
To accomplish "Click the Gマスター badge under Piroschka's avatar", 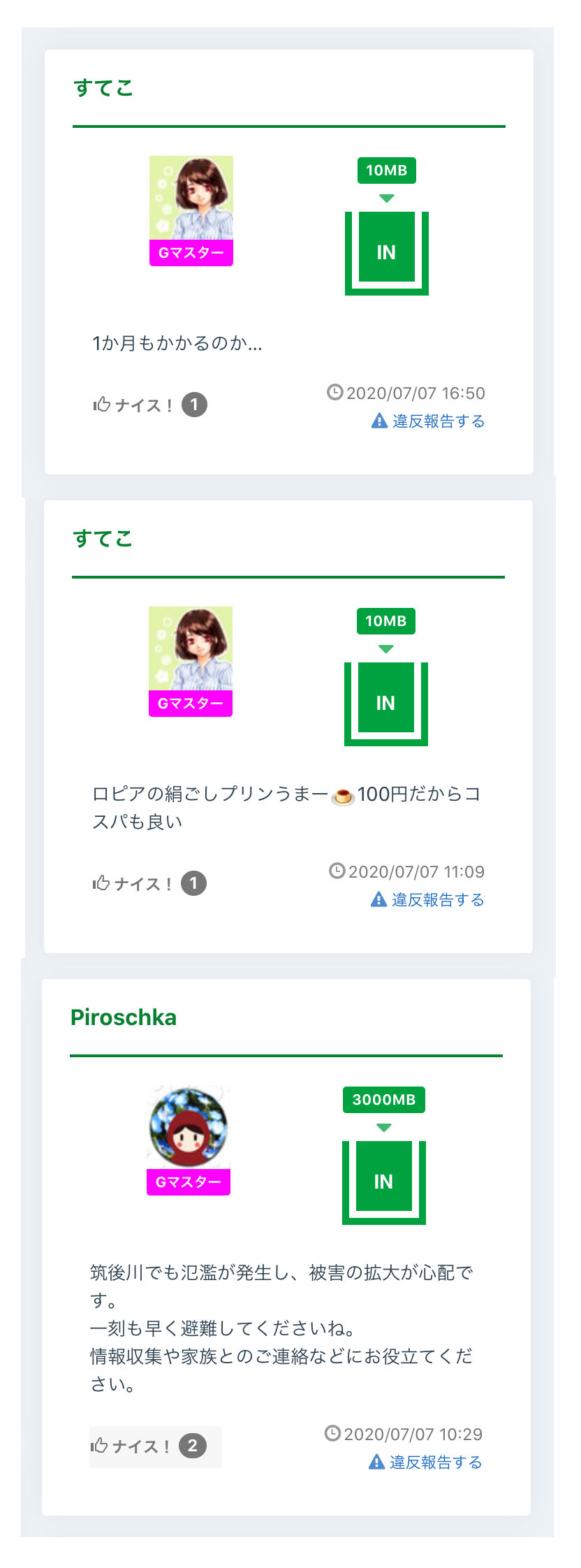I will pyautogui.click(x=189, y=1182).
